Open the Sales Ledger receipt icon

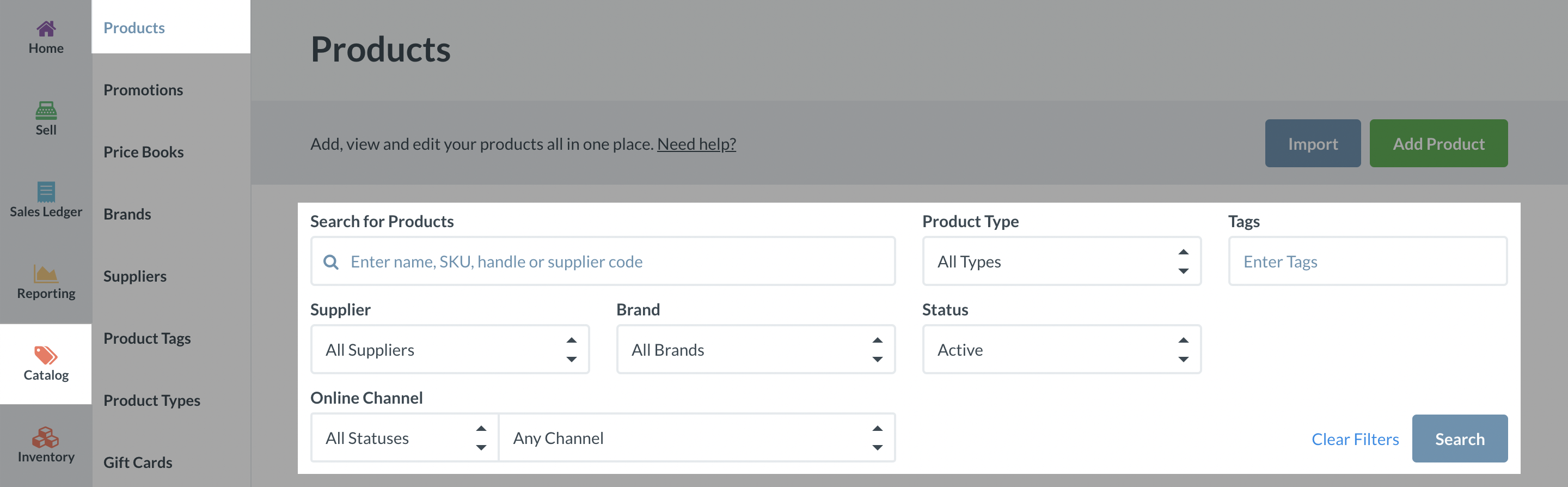(46, 192)
